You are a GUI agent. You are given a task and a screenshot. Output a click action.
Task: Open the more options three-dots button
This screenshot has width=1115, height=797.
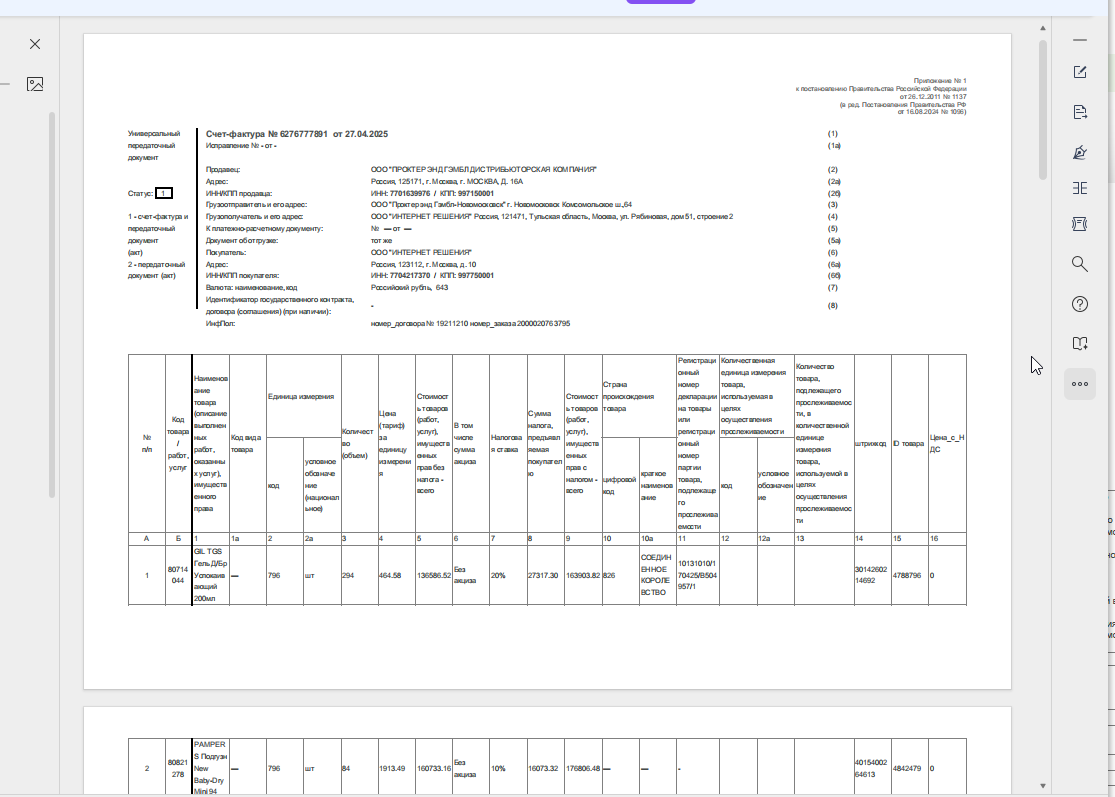1079,384
